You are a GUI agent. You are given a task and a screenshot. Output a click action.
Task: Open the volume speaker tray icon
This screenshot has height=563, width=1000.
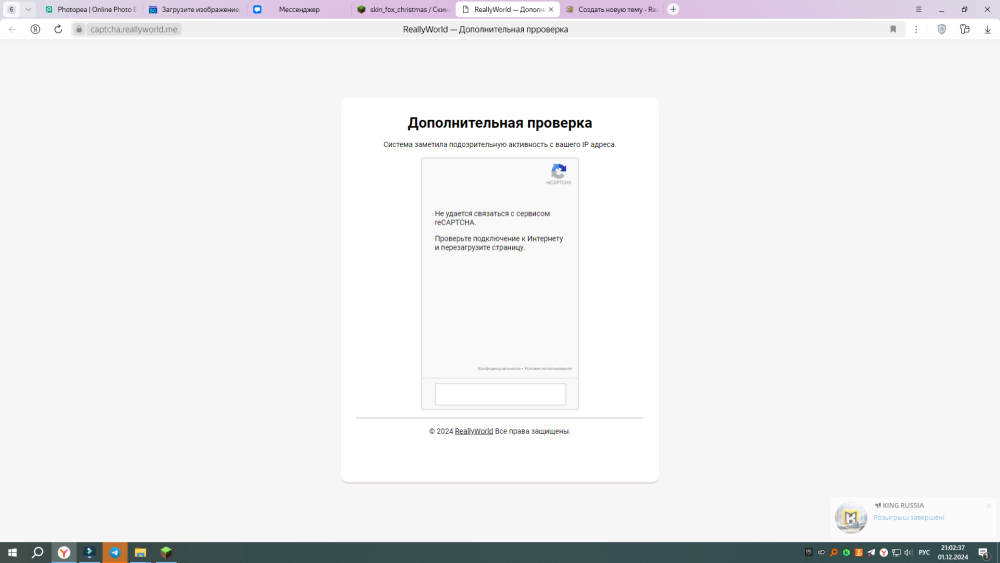coord(908,552)
